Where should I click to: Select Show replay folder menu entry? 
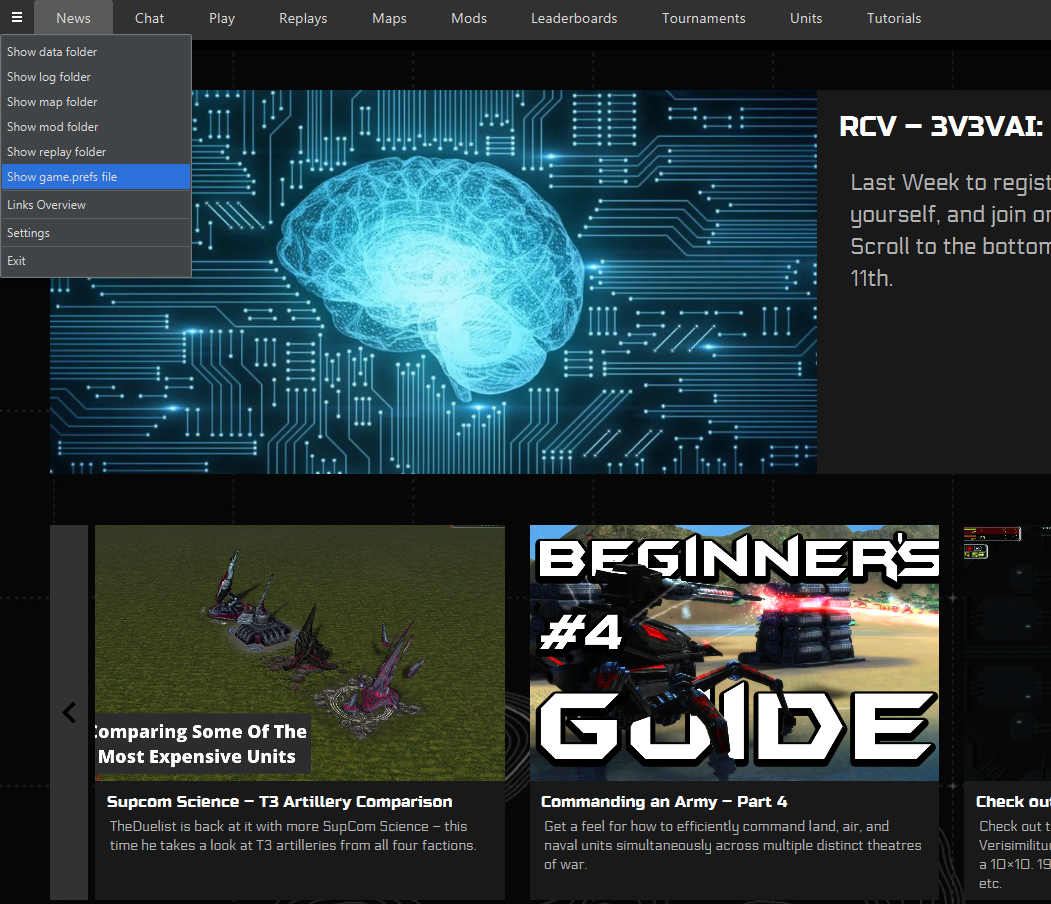pos(96,152)
